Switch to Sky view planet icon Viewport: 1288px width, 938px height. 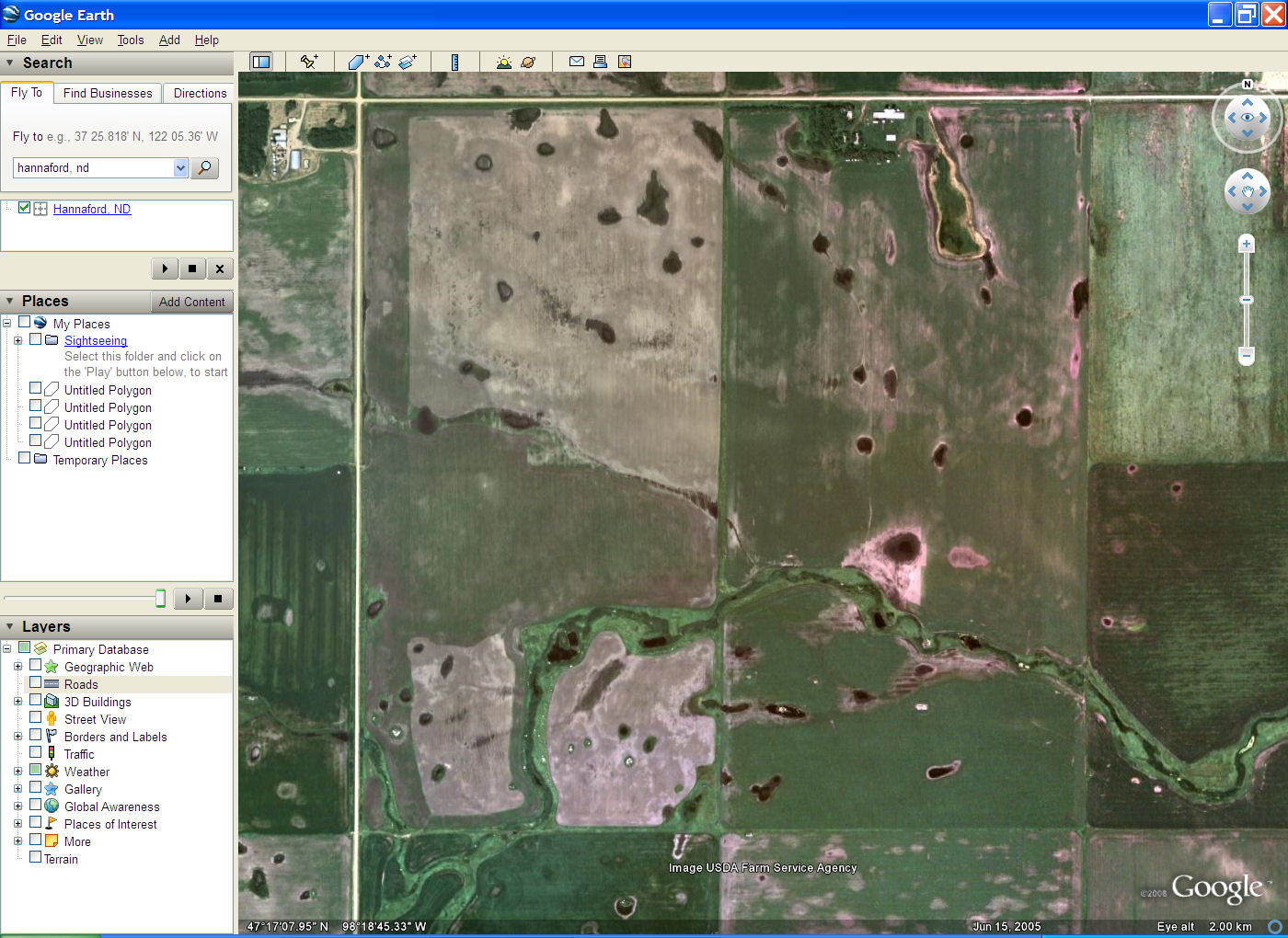pyautogui.click(x=528, y=62)
